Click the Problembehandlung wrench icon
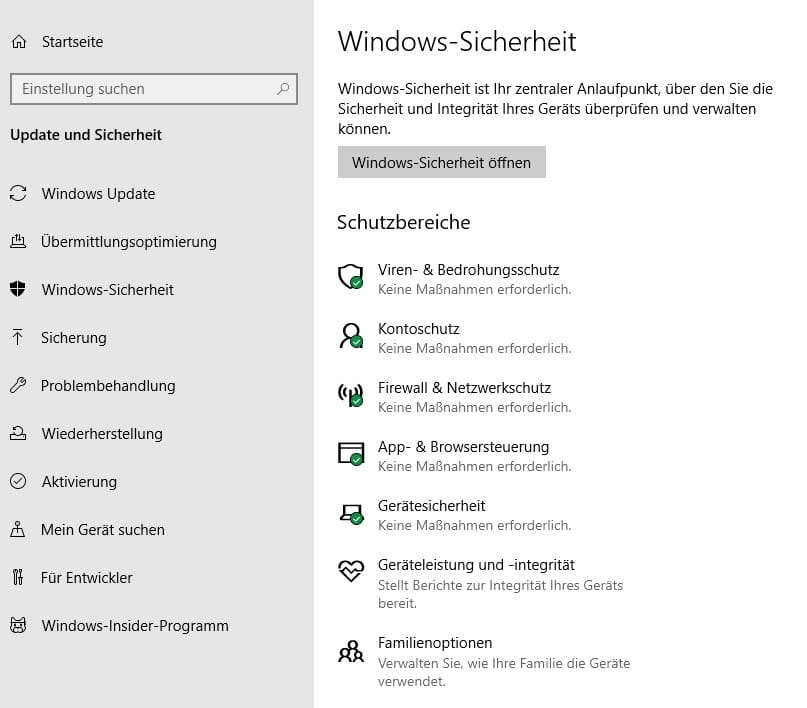Viewport: 807px width, 708px height. (x=18, y=386)
